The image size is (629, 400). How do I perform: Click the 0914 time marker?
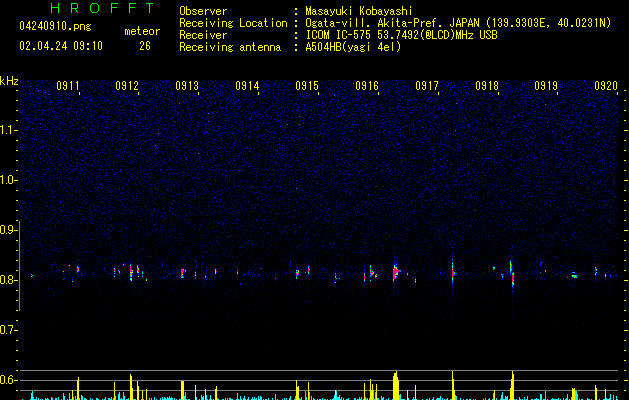coord(247,86)
